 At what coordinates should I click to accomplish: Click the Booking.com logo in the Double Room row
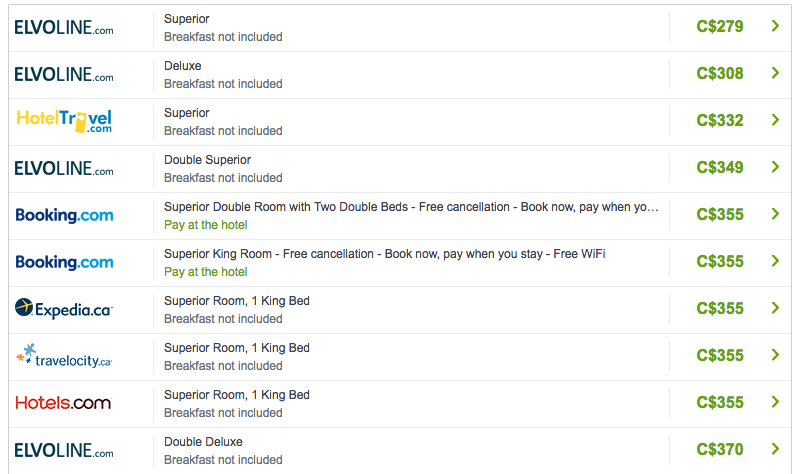pyautogui.click(x=64, y=215)
